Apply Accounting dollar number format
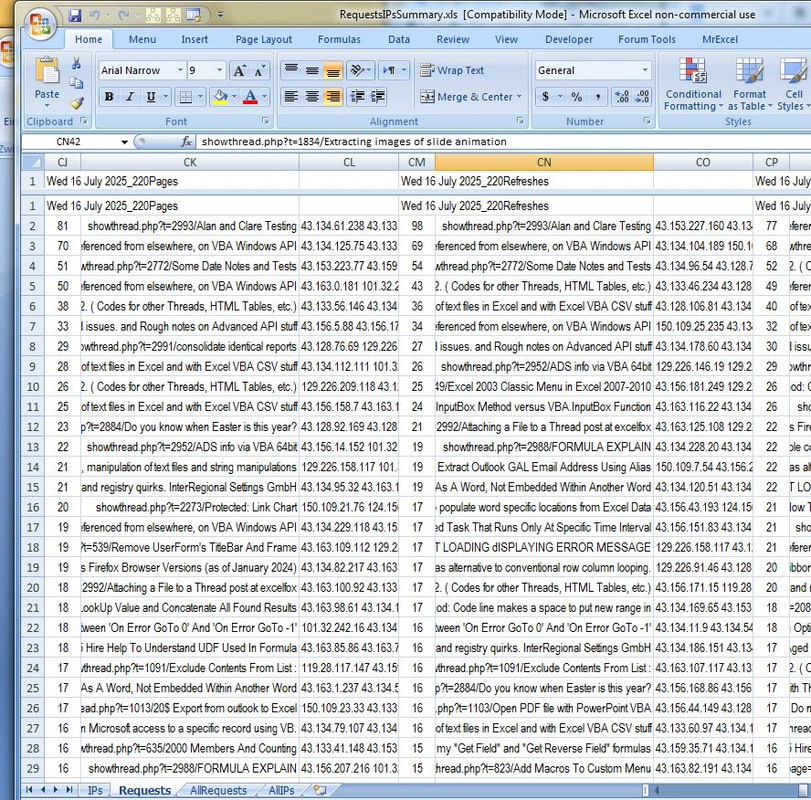 coord(546,97)
